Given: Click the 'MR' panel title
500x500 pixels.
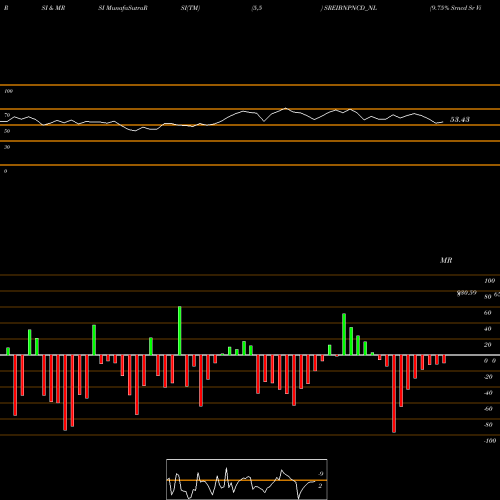Looking at the screenshot, I should [446, 260].
